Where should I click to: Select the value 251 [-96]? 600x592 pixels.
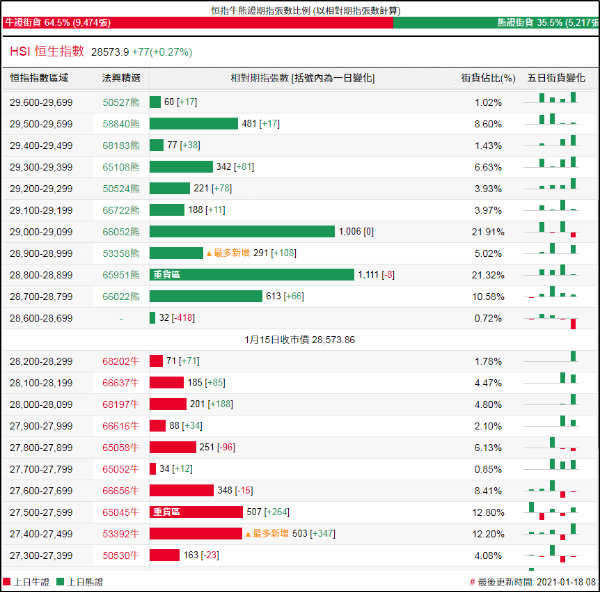217,447
